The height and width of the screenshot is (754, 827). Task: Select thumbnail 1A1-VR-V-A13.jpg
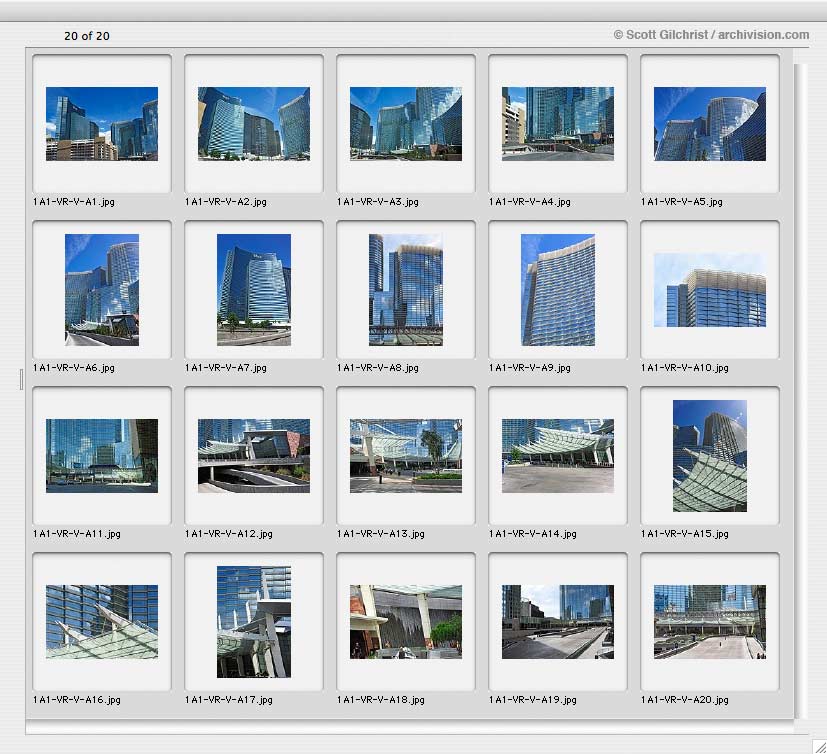click(x=406, y=456)
